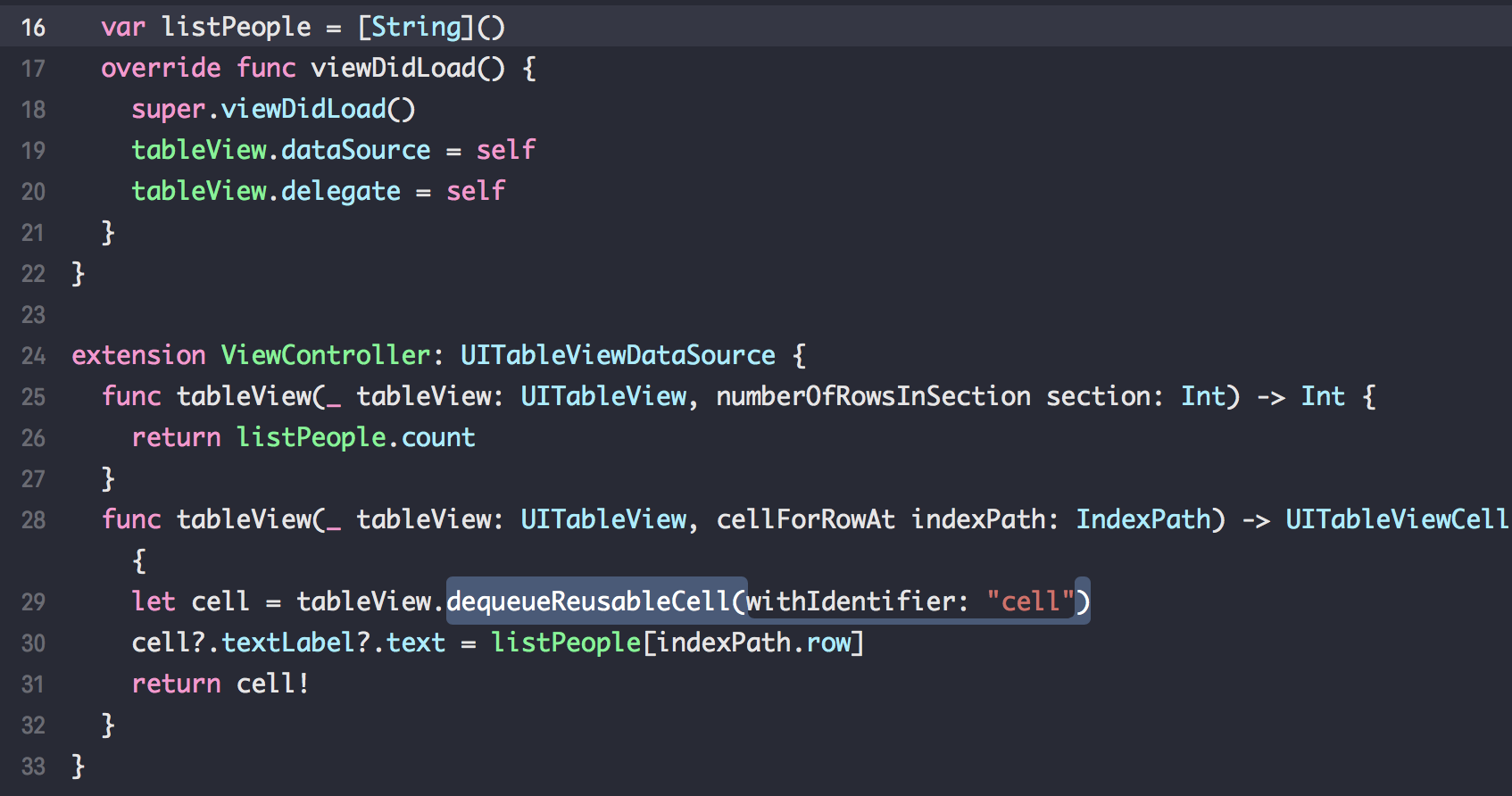Viewport: 1512px width, 796px height.
Task: Click 'let cell' on line 29
Action: [x=191, y=601]
